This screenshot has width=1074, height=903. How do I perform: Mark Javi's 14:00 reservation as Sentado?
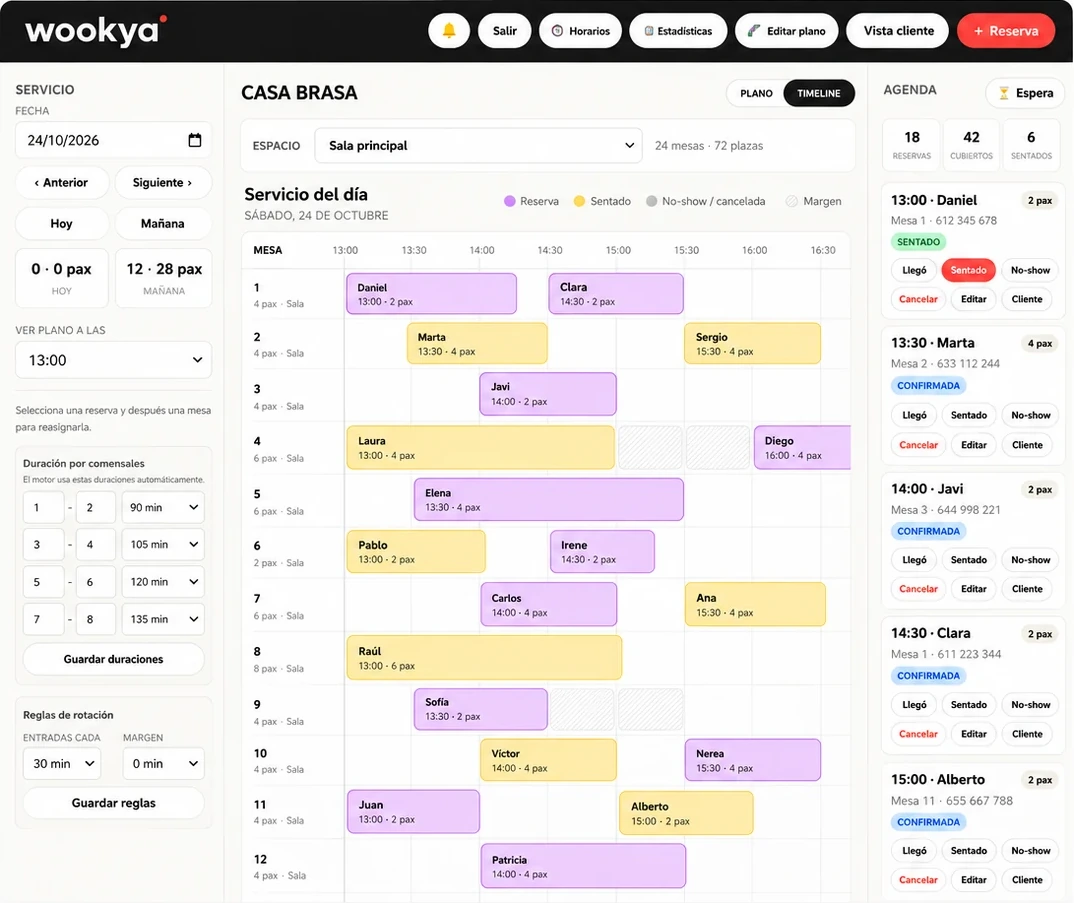pos(968,560)
